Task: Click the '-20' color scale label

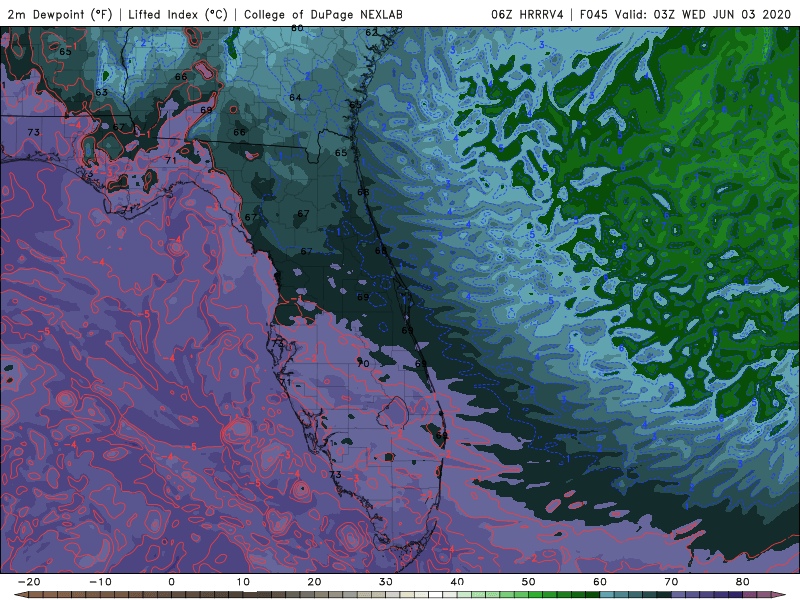Action: pyautogui.click(x=29, y=582)
